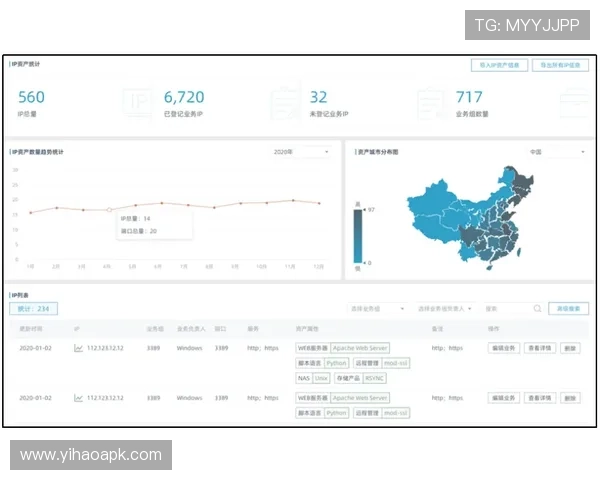Click the Apache Web Server tag in the second row
The height and width of the screenshot is (480, 600).
(x=360, y=398)
